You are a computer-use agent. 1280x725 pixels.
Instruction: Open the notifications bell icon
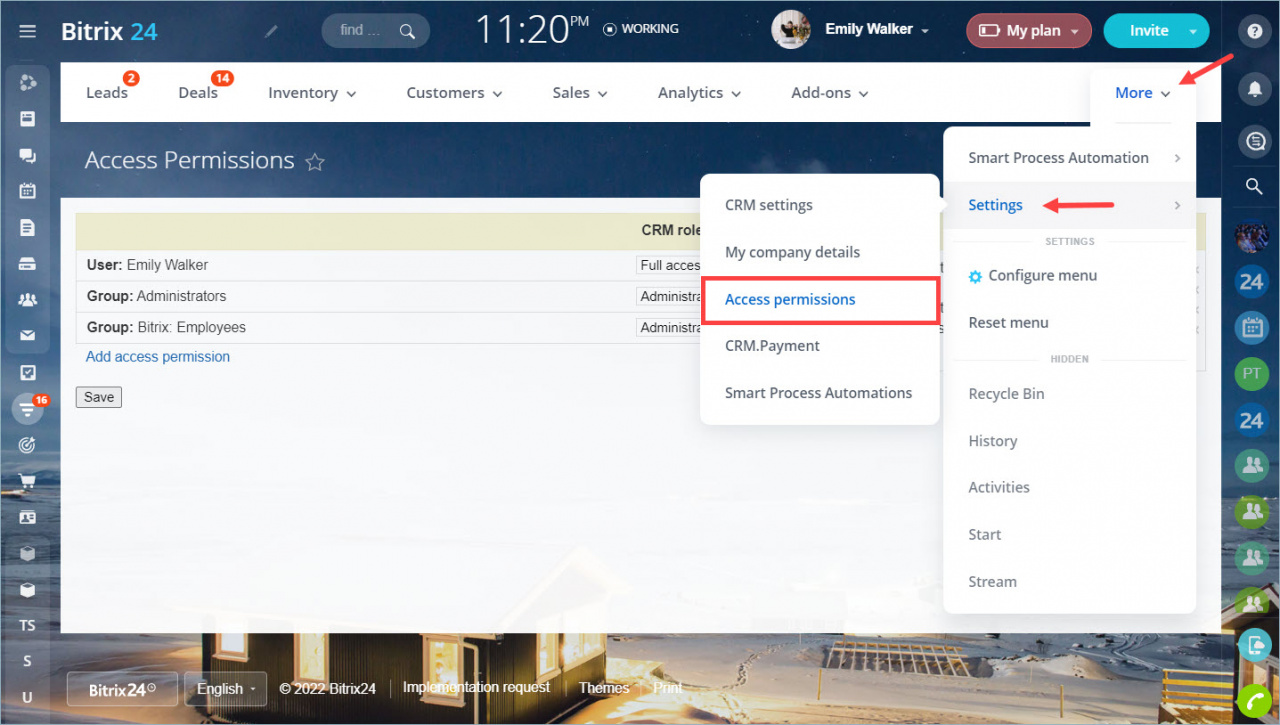(1253, 89)
